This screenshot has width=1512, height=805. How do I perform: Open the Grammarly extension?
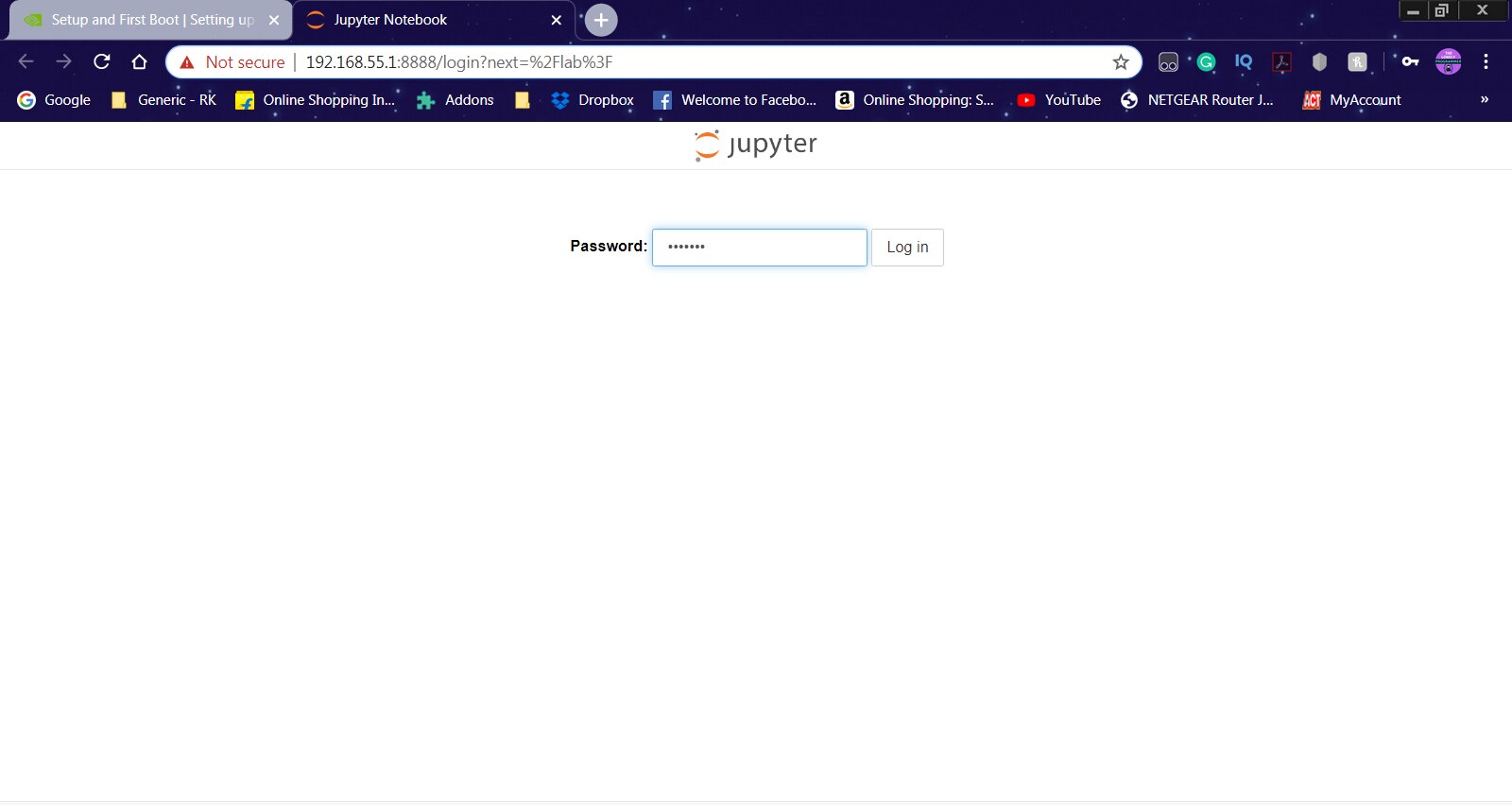1206,62
